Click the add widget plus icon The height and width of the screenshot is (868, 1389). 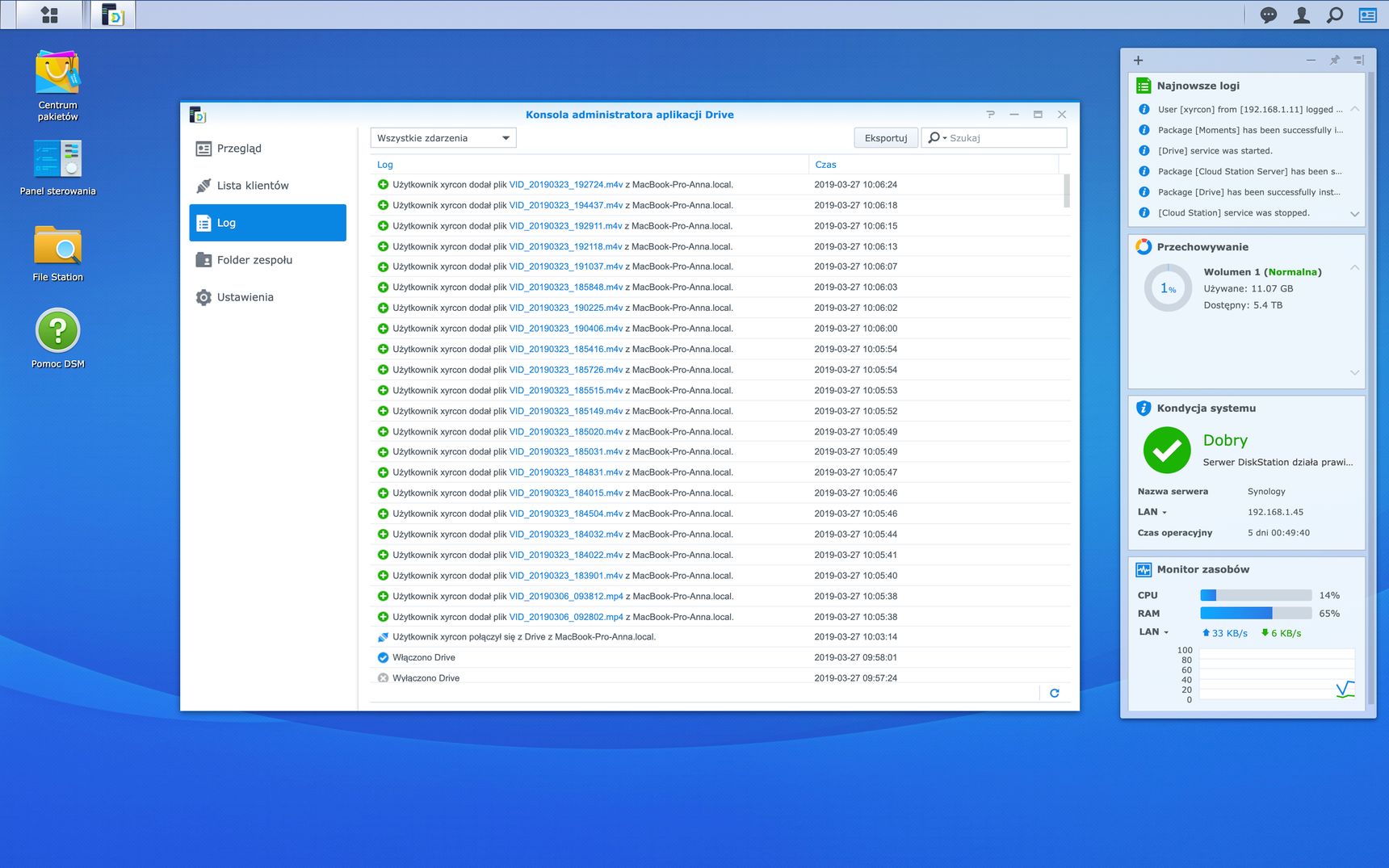pyautogui.click(x=1138, y=61)
